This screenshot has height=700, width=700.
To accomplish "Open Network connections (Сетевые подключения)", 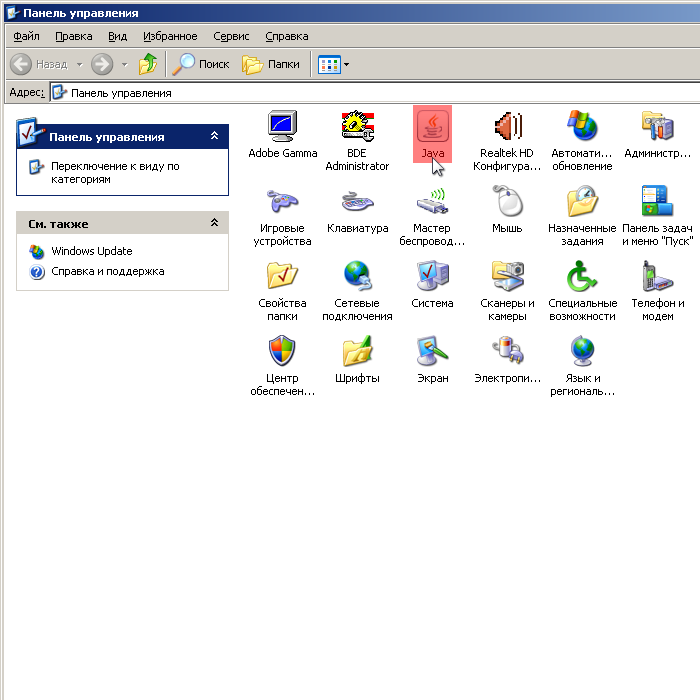I will [357, 291].
